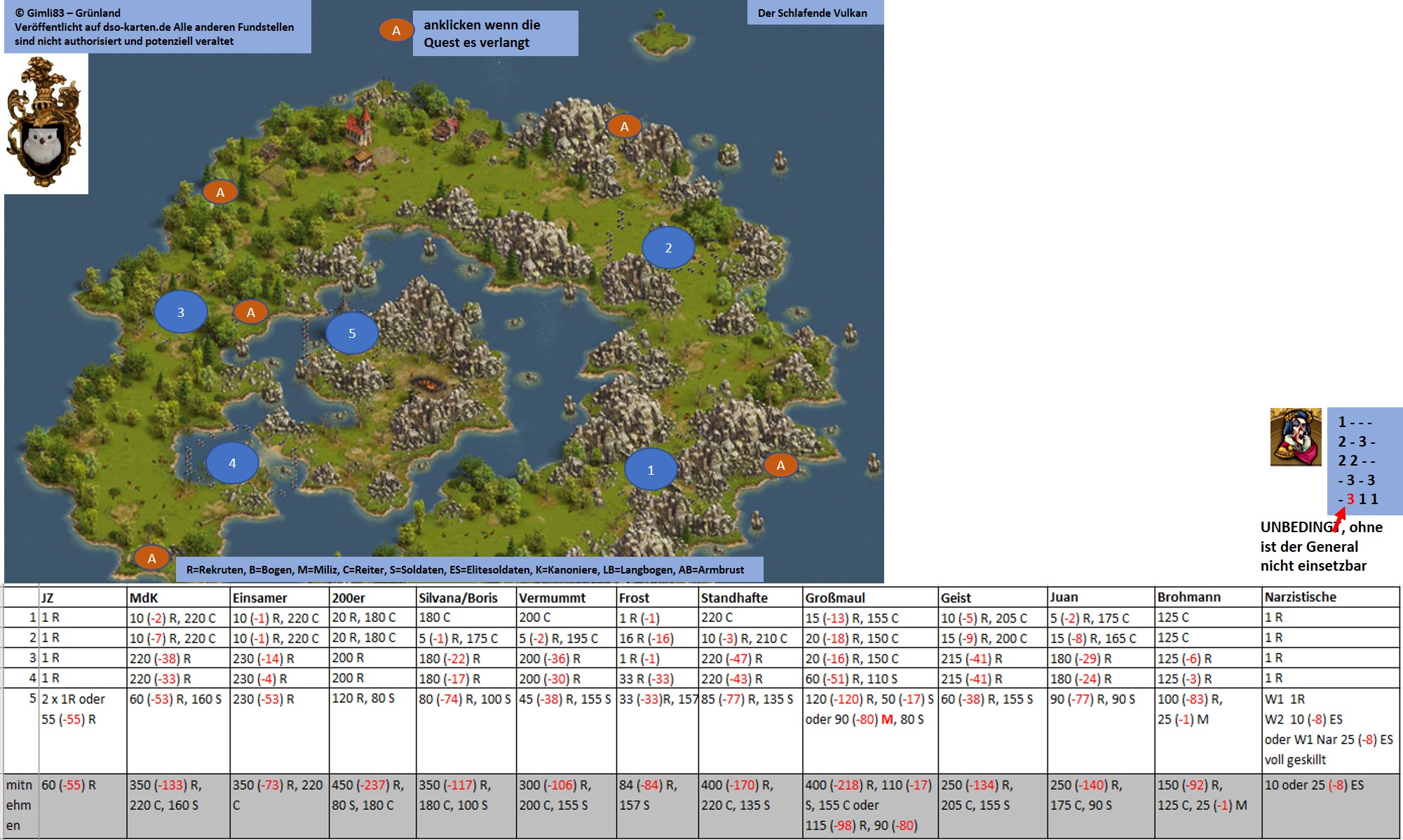This screenshot has width=1403, height=840.
Task: Click blue camp marker number 4
Action: tap(232, 463)
